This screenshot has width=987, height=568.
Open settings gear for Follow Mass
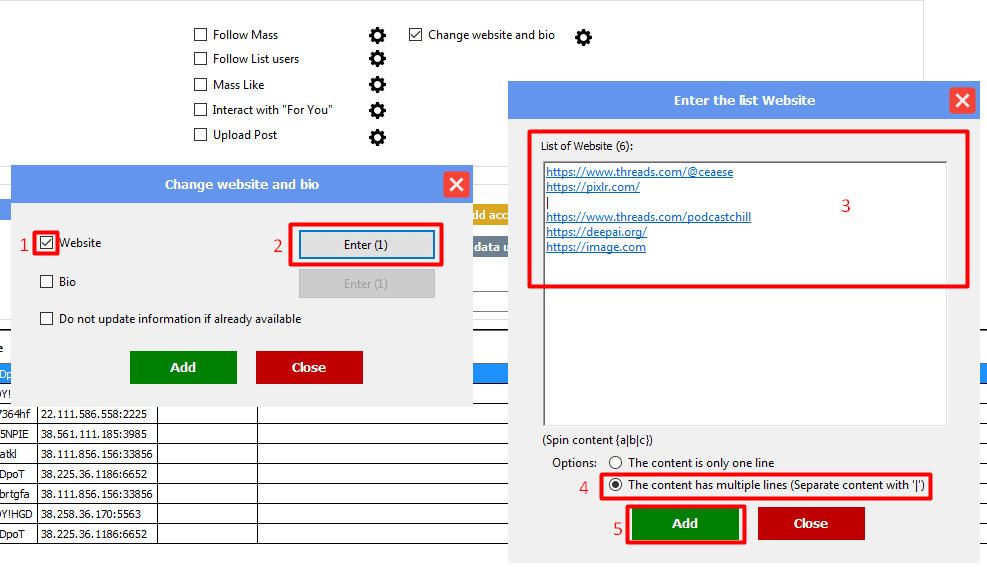coord(377,35)
